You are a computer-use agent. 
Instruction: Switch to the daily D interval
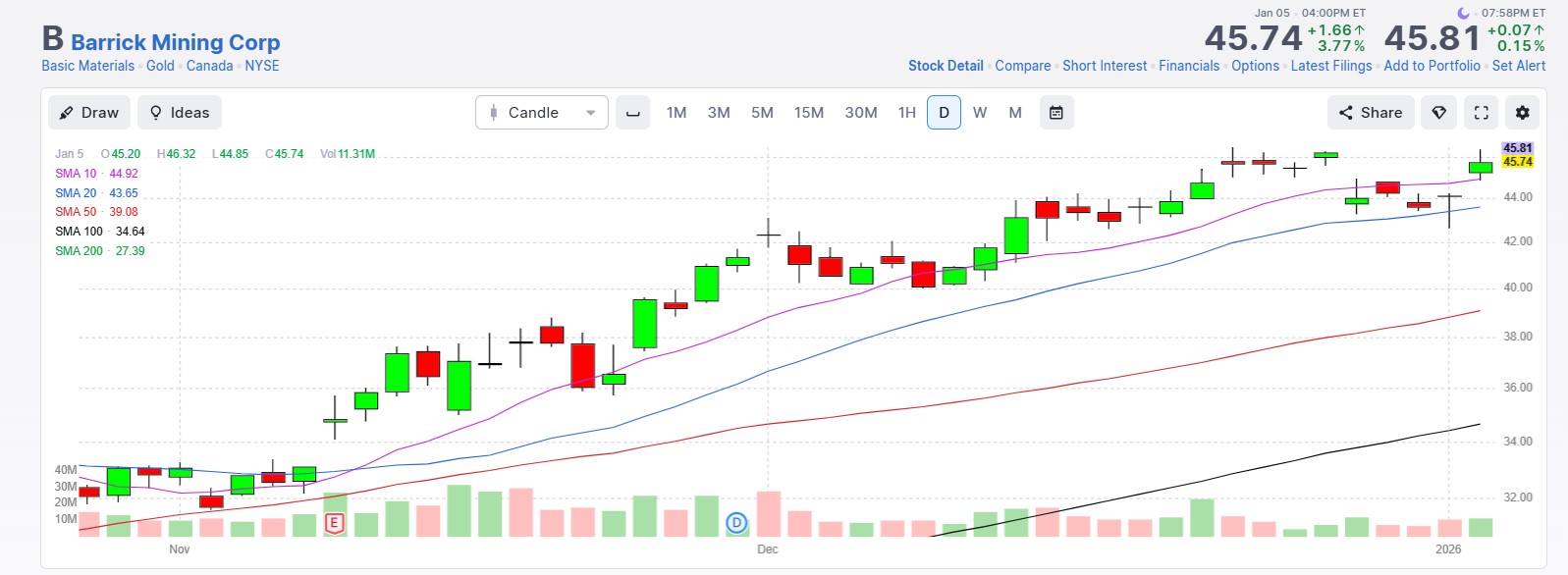coord(944,113)
